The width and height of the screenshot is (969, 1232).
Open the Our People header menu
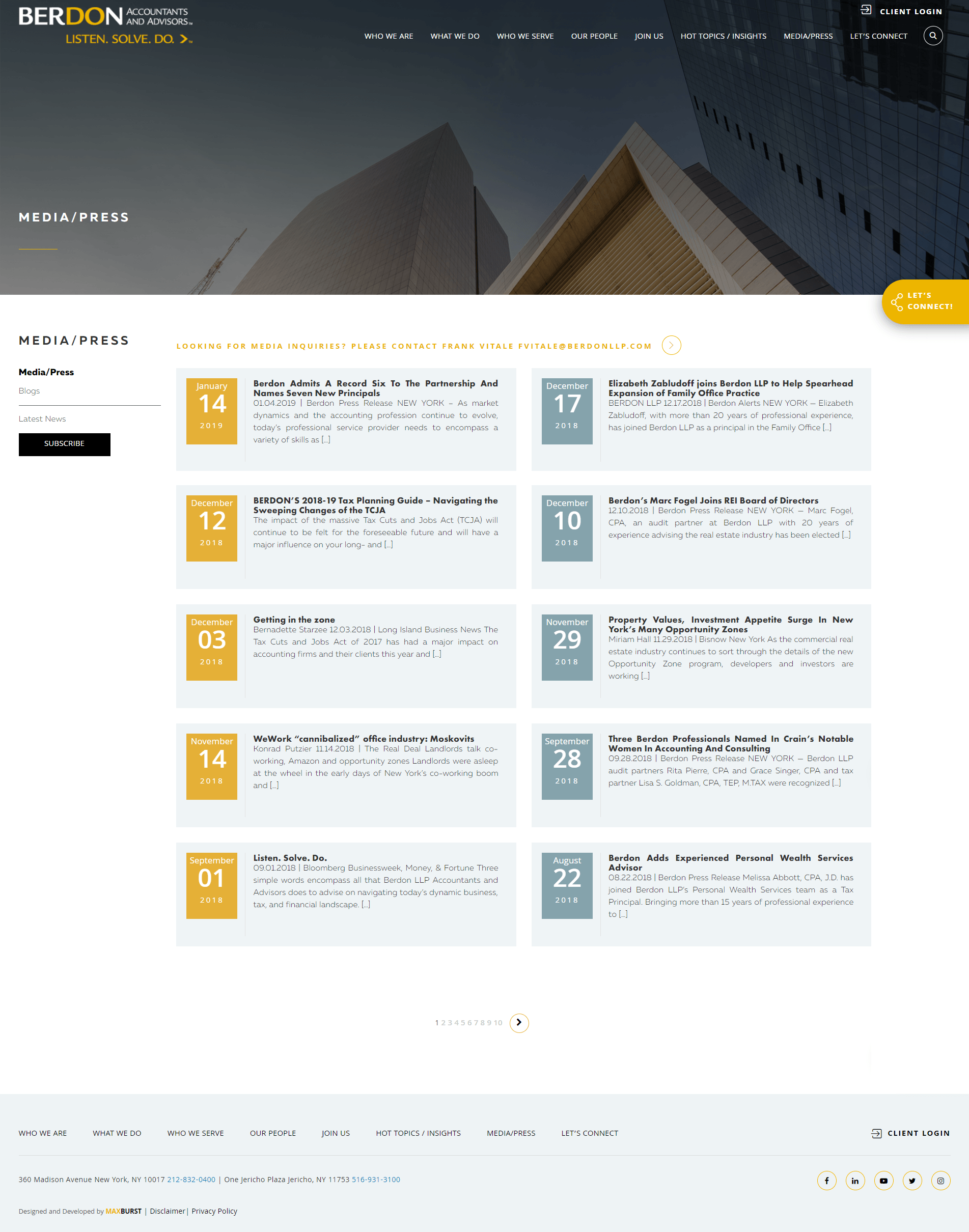tap(594, 36)
